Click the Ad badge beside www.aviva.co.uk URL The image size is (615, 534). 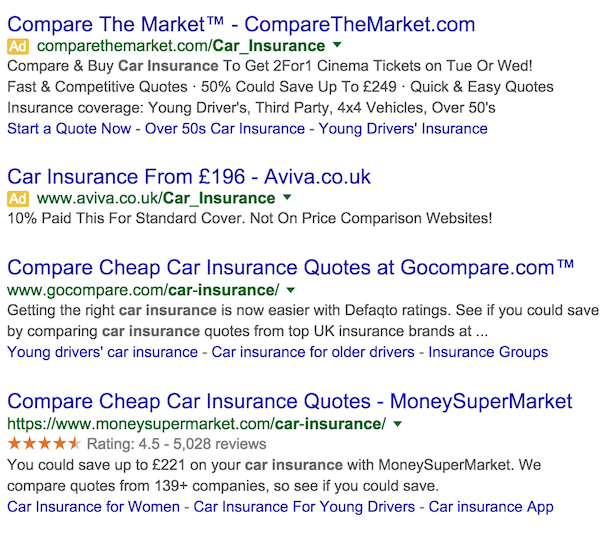click(17, 198)
